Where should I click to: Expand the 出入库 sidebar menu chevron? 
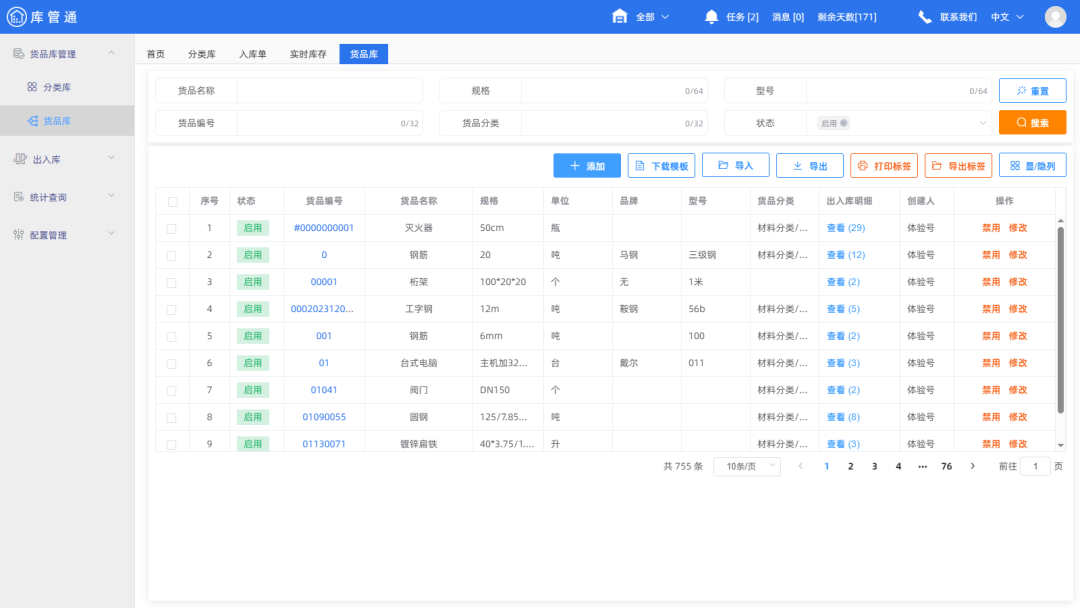click(111, 158)
